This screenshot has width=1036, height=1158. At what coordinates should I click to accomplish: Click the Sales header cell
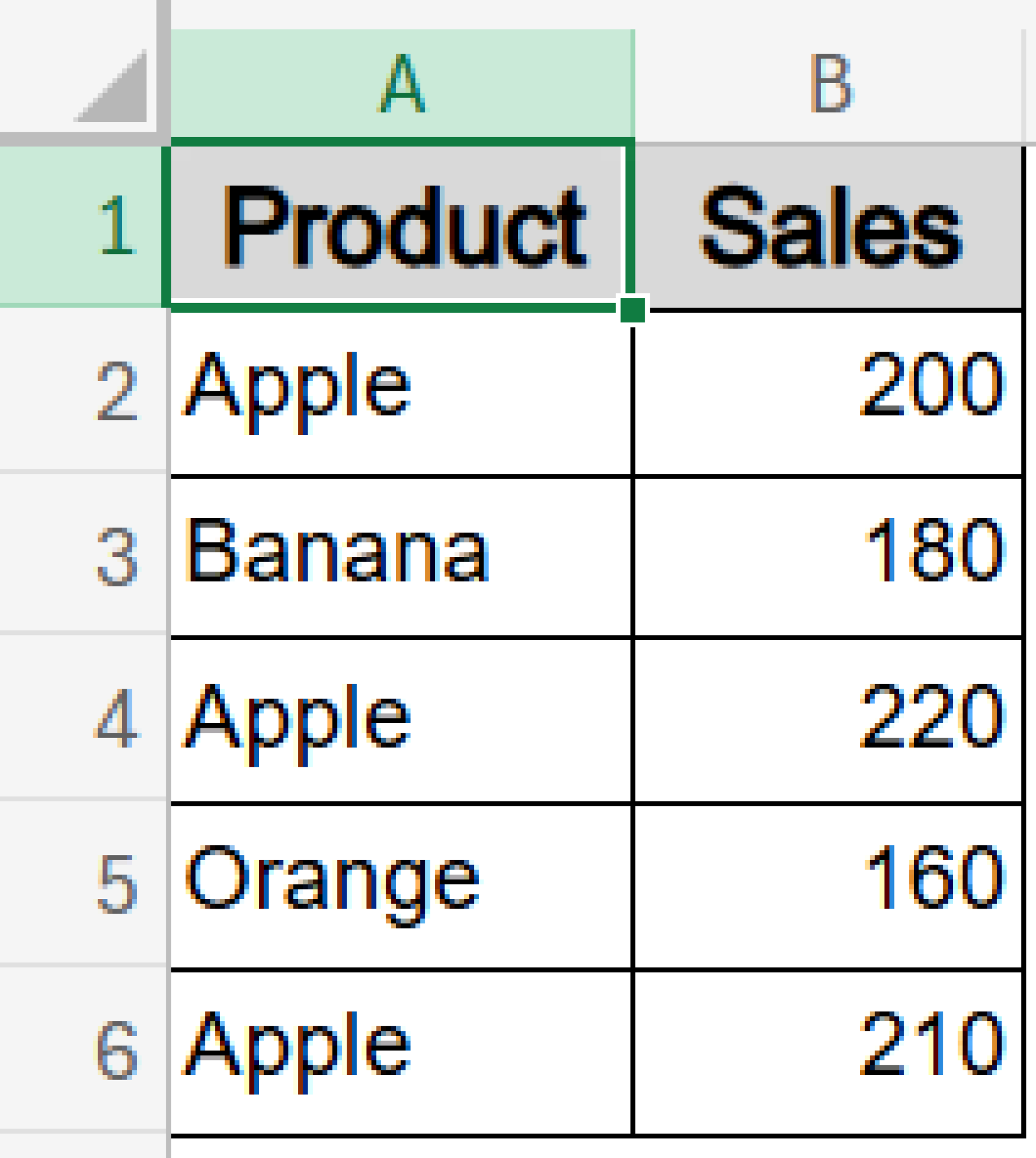tap(828, 227)
